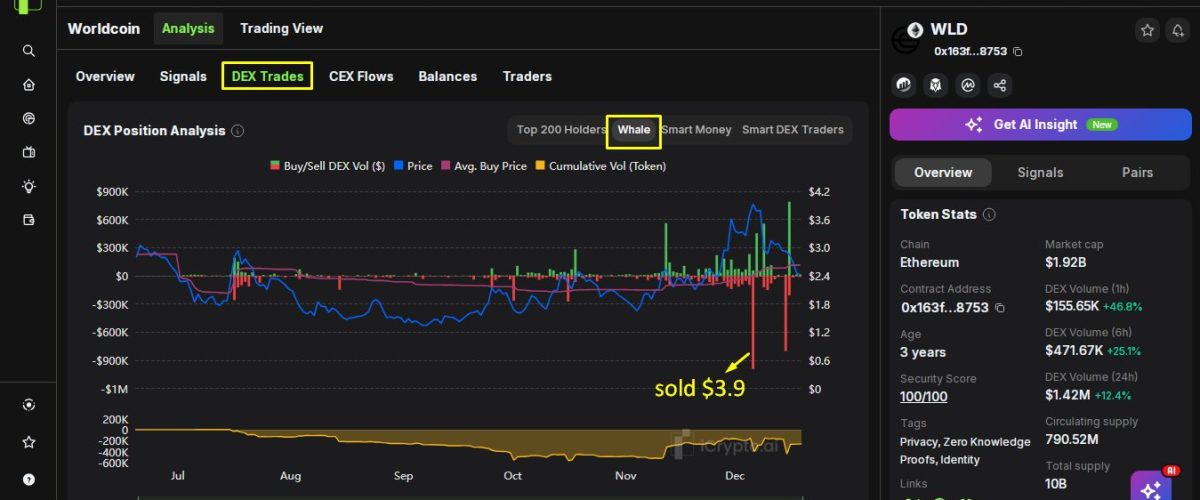
Task: Go to home via sidebar house icon
Action: click(29, 85)
